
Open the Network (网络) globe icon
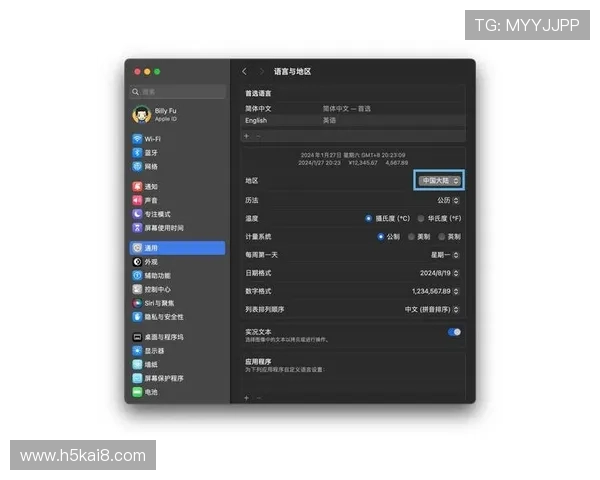[137, 166]
